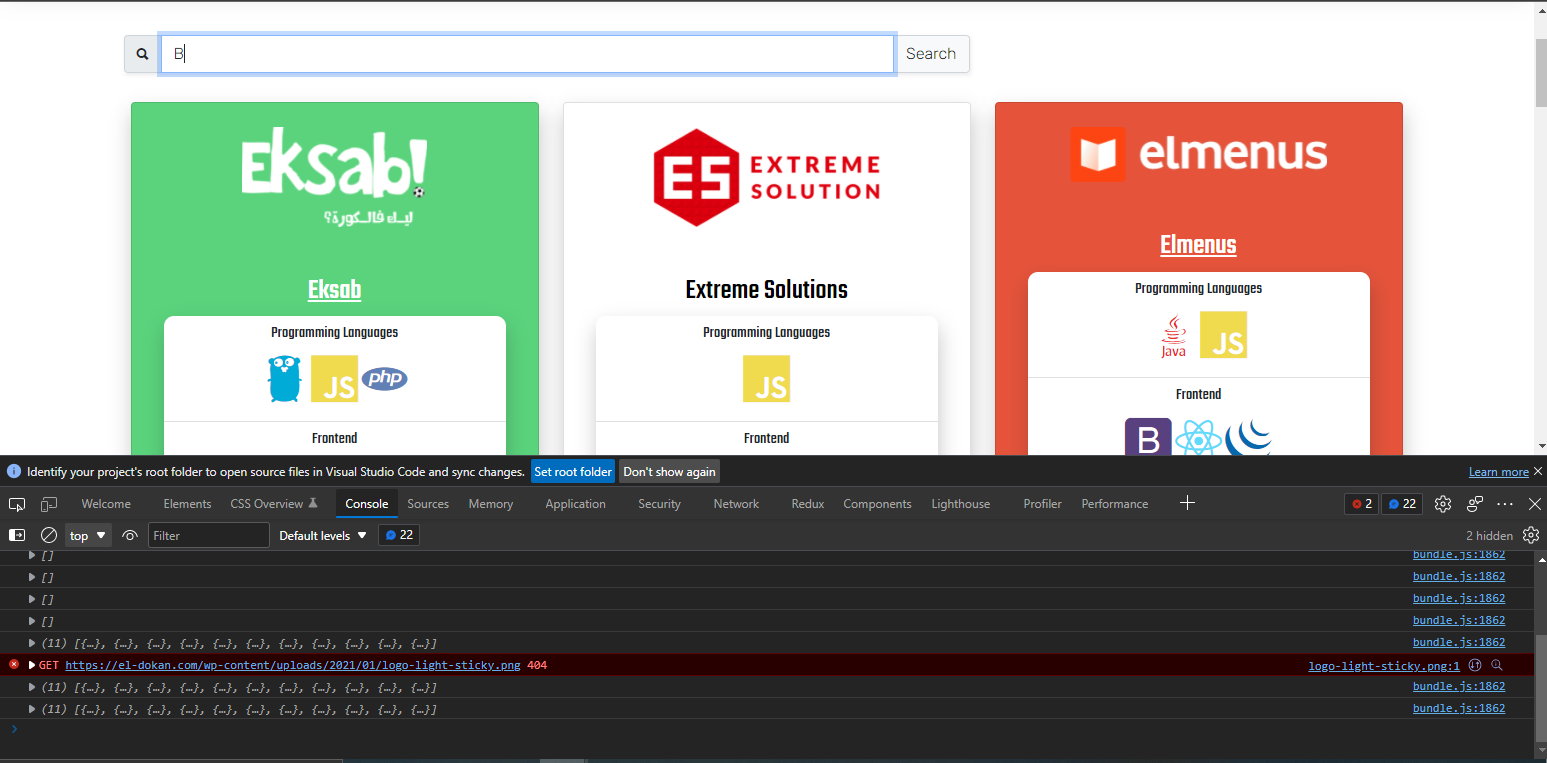
Task: Click the 22 issues counter beside the errors counter
Action: 1402,504
